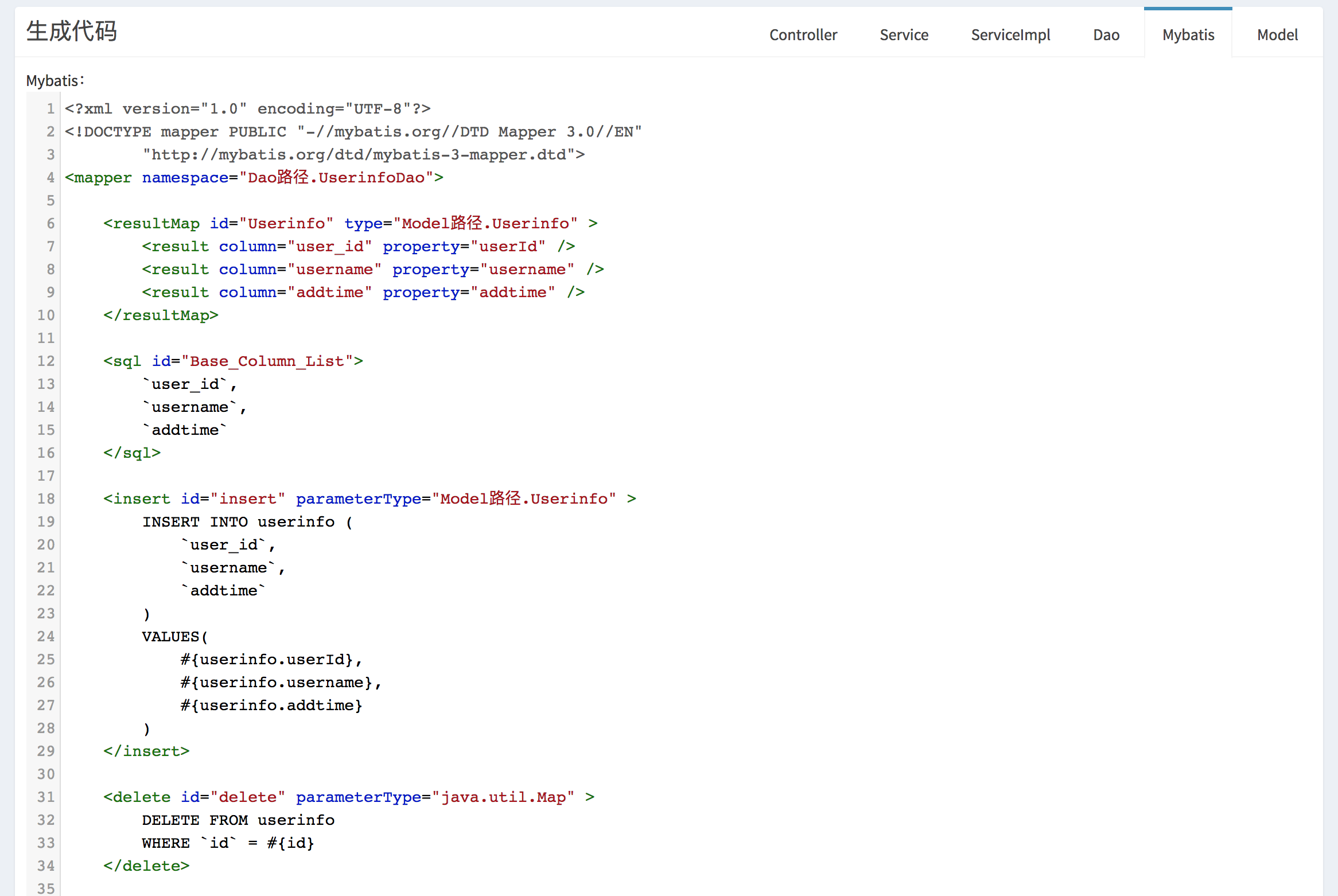The image size is (1338, 896).
Task: Click the WHERE `id` = #{id} line
Action: [x=228, y=843]
